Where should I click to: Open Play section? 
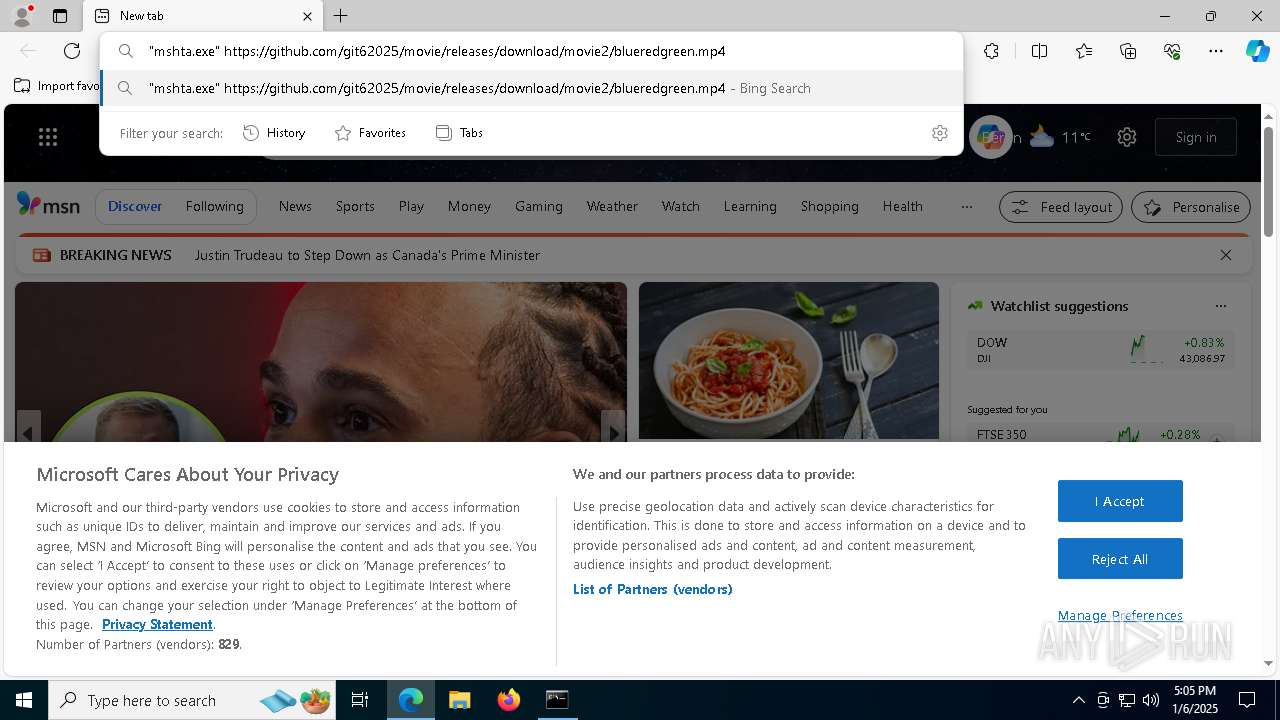(x=411, y=206)
